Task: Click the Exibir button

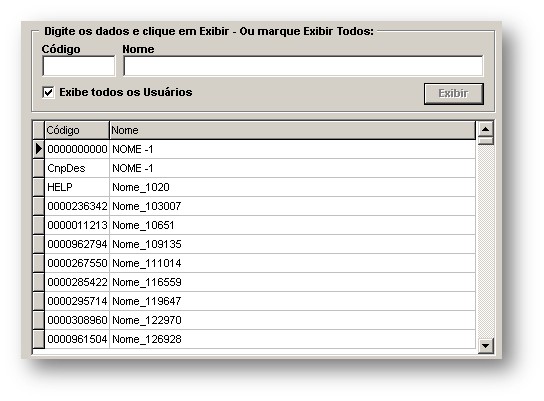Action: 453,93
